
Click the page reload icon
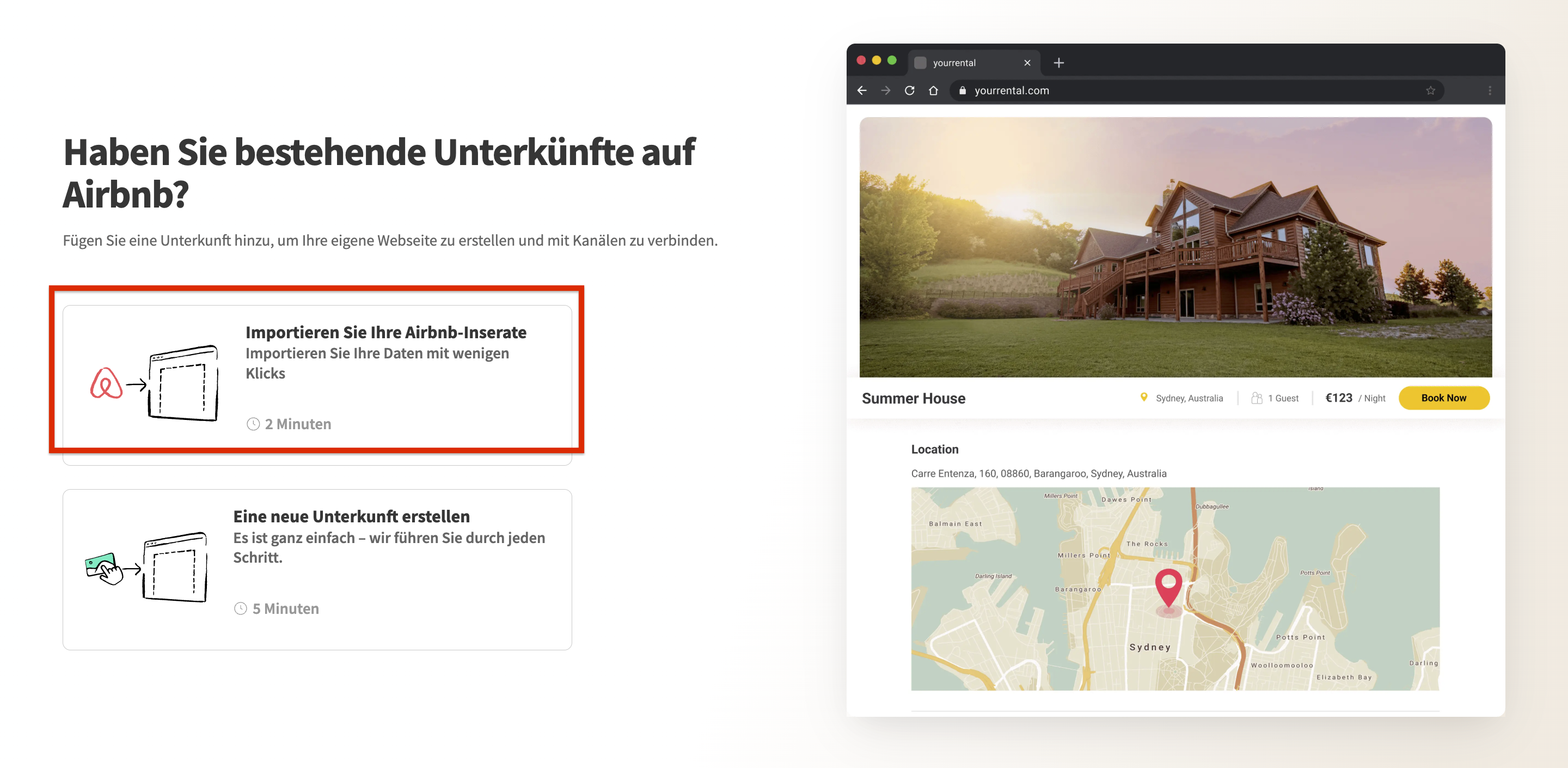(x=909, y=91)
